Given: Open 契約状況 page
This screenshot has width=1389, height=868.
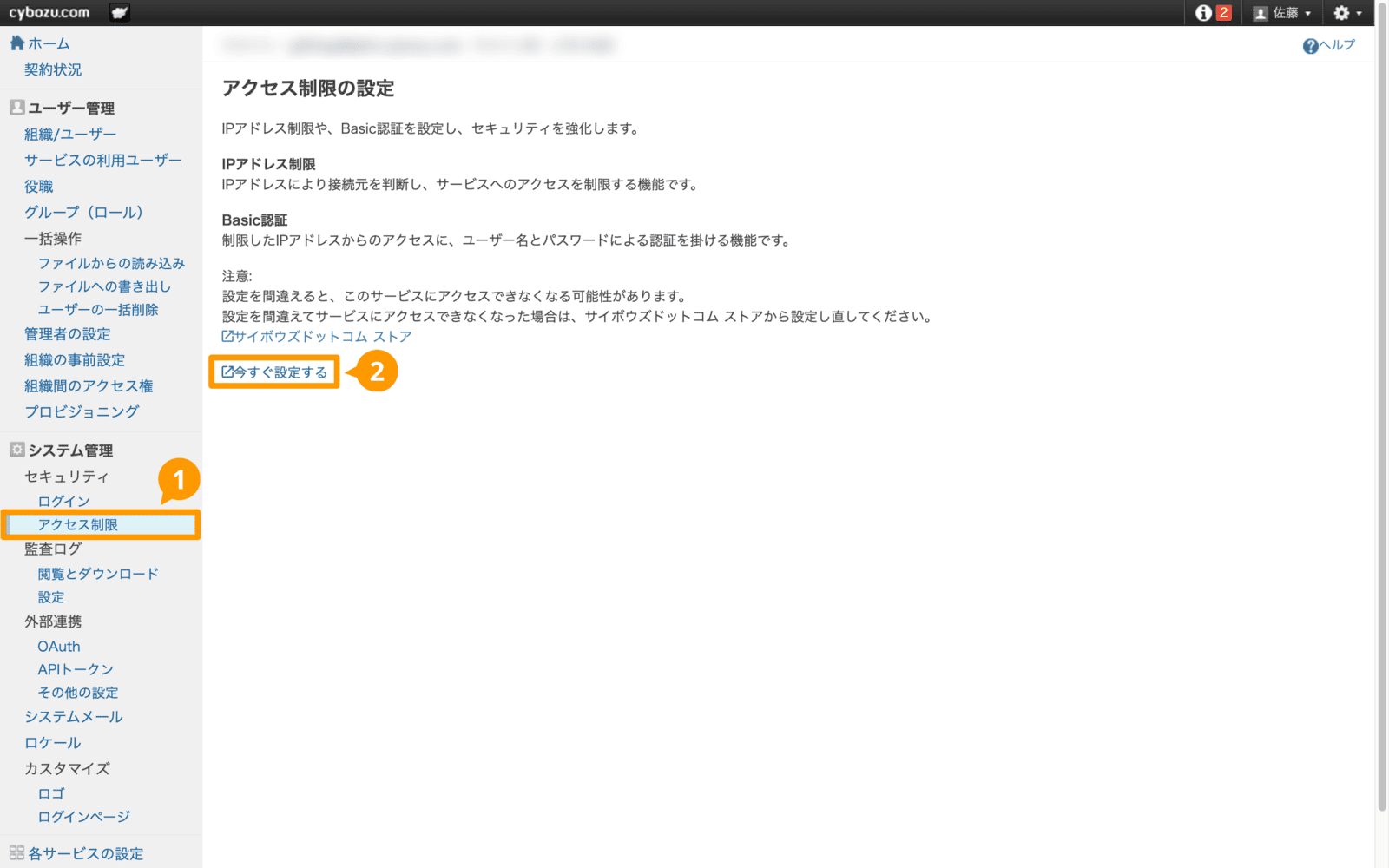Looking at the screenshot, I should pyautogui.click(x=53, y=69).
